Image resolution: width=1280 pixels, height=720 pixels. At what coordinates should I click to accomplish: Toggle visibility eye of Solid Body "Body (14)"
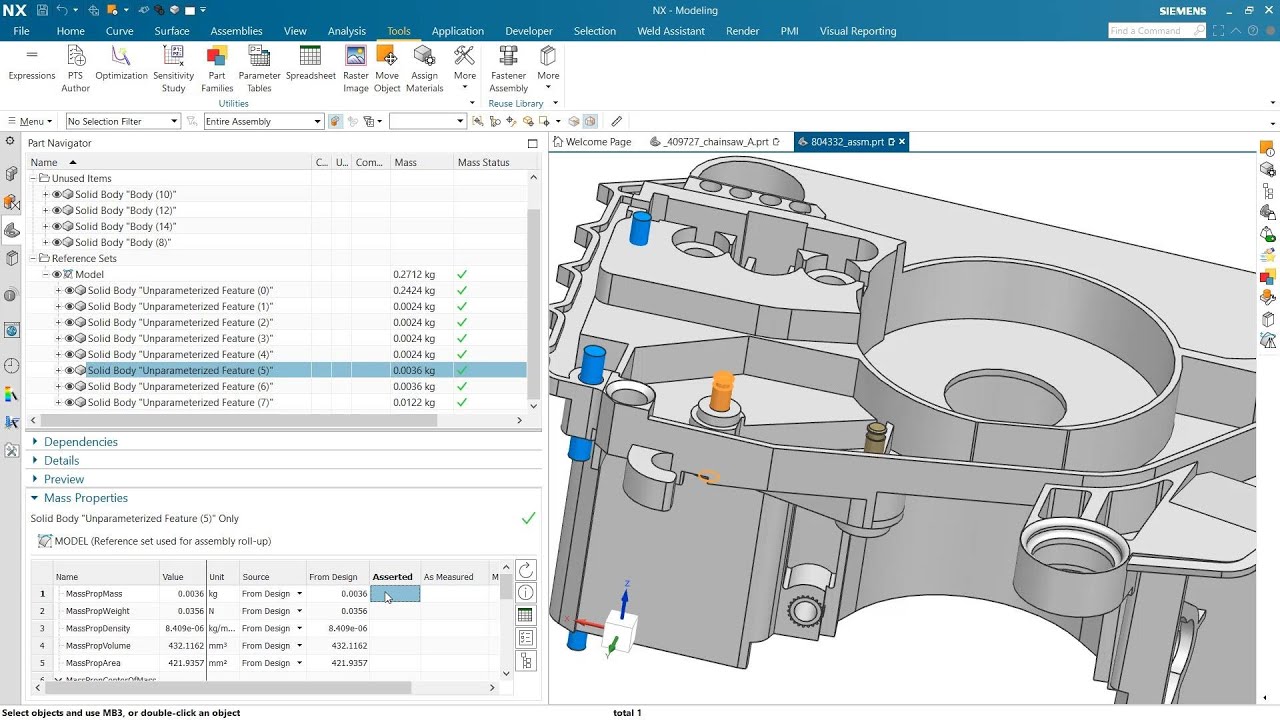[x=57, y=227]
